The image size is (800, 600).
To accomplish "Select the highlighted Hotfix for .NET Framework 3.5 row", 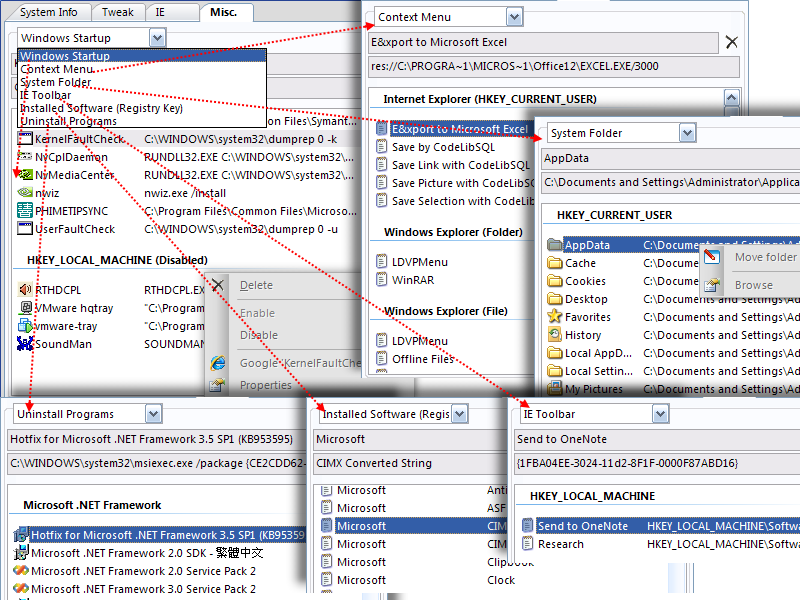I will pyautogui.click(x=160, y=535).
